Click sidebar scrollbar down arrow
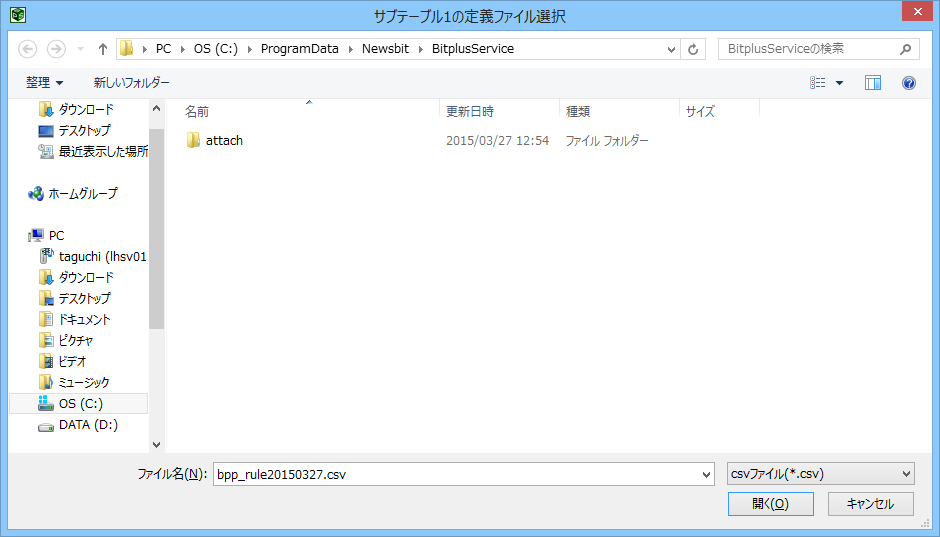 (x=156, y=445)
